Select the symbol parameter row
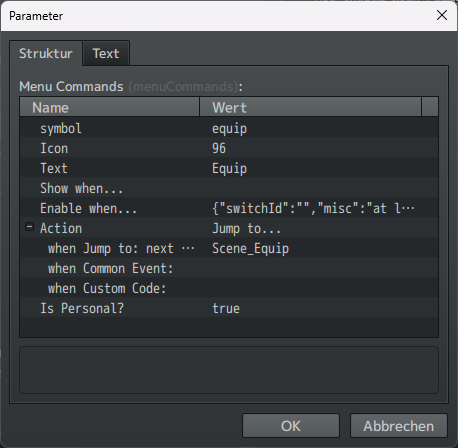 [x=229, y=128]
